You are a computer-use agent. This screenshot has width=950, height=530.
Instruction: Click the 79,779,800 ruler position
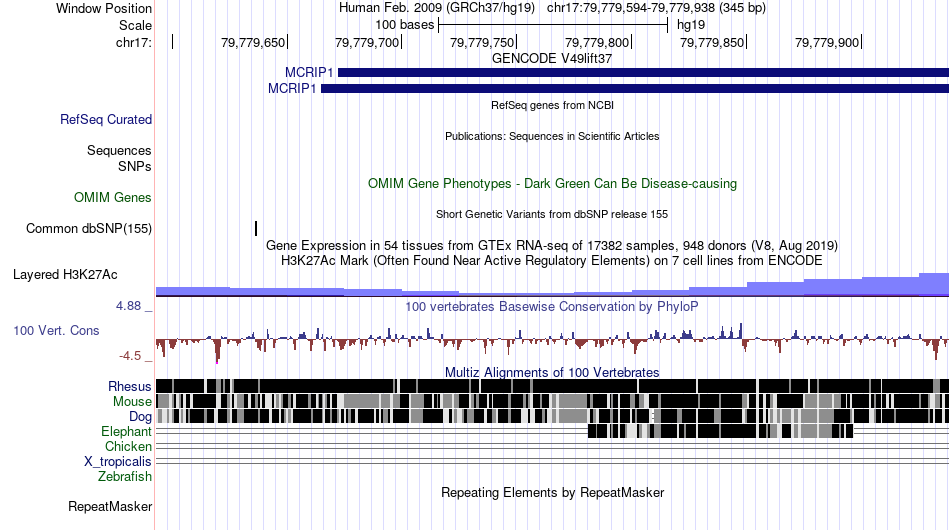[x=597, y=42]
